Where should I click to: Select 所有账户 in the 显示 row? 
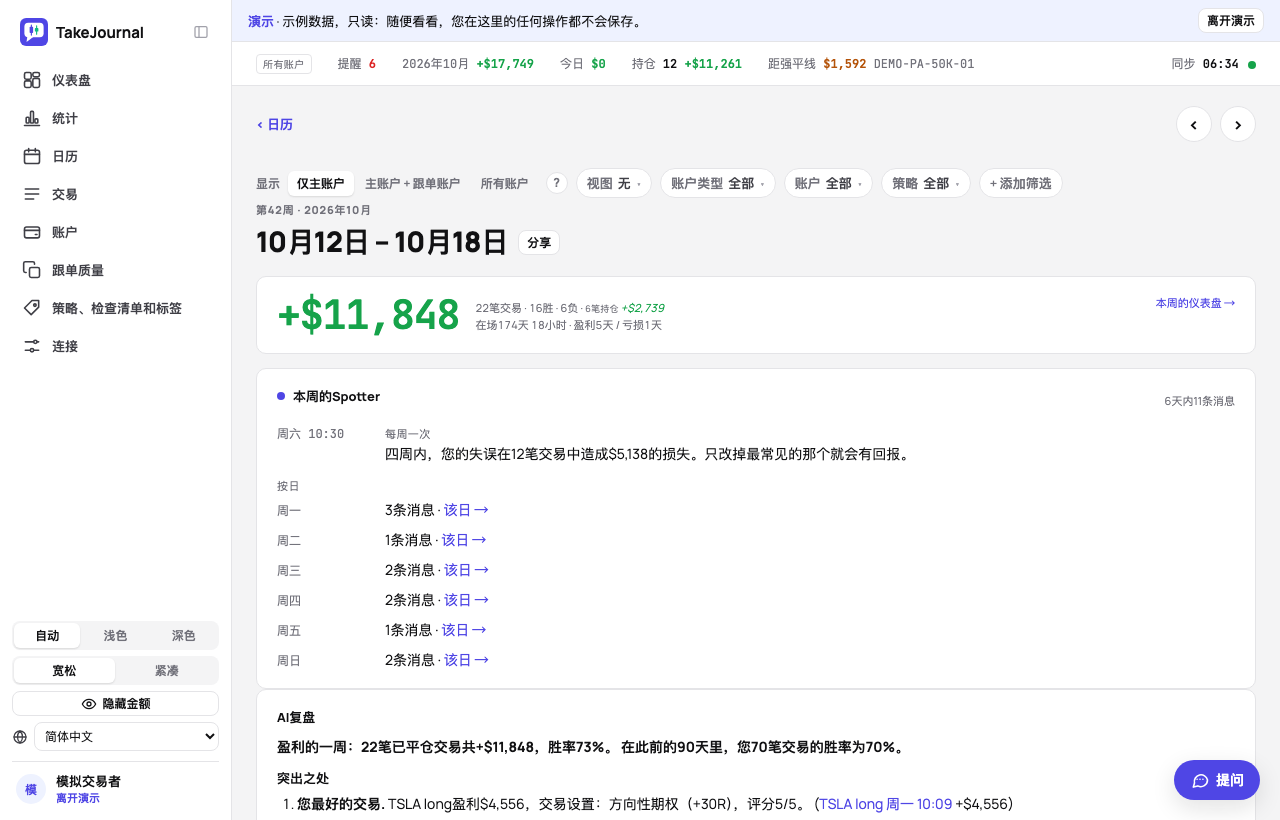(504, 184)
